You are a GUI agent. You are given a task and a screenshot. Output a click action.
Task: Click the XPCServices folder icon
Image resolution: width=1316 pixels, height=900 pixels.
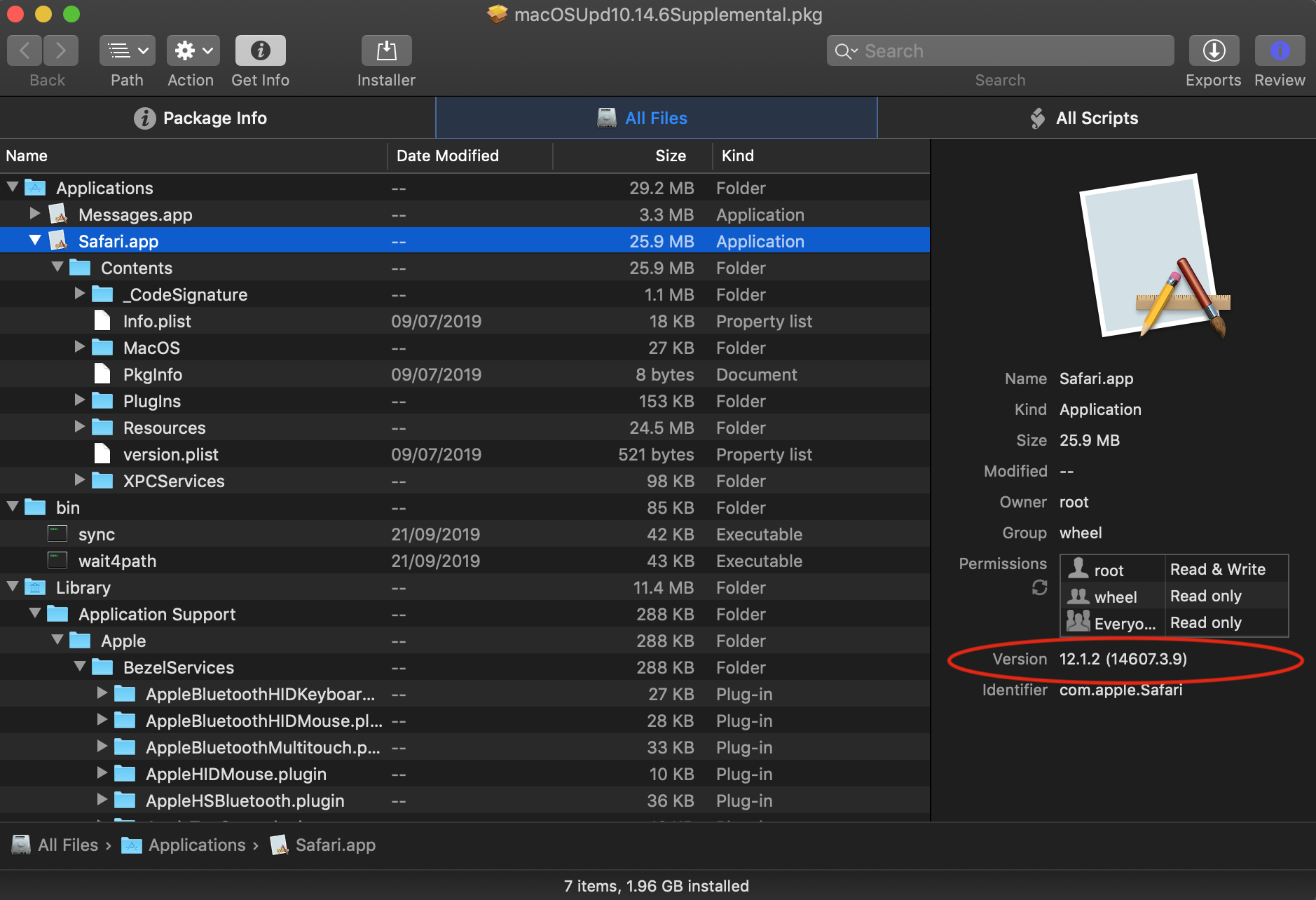[102, 480]
